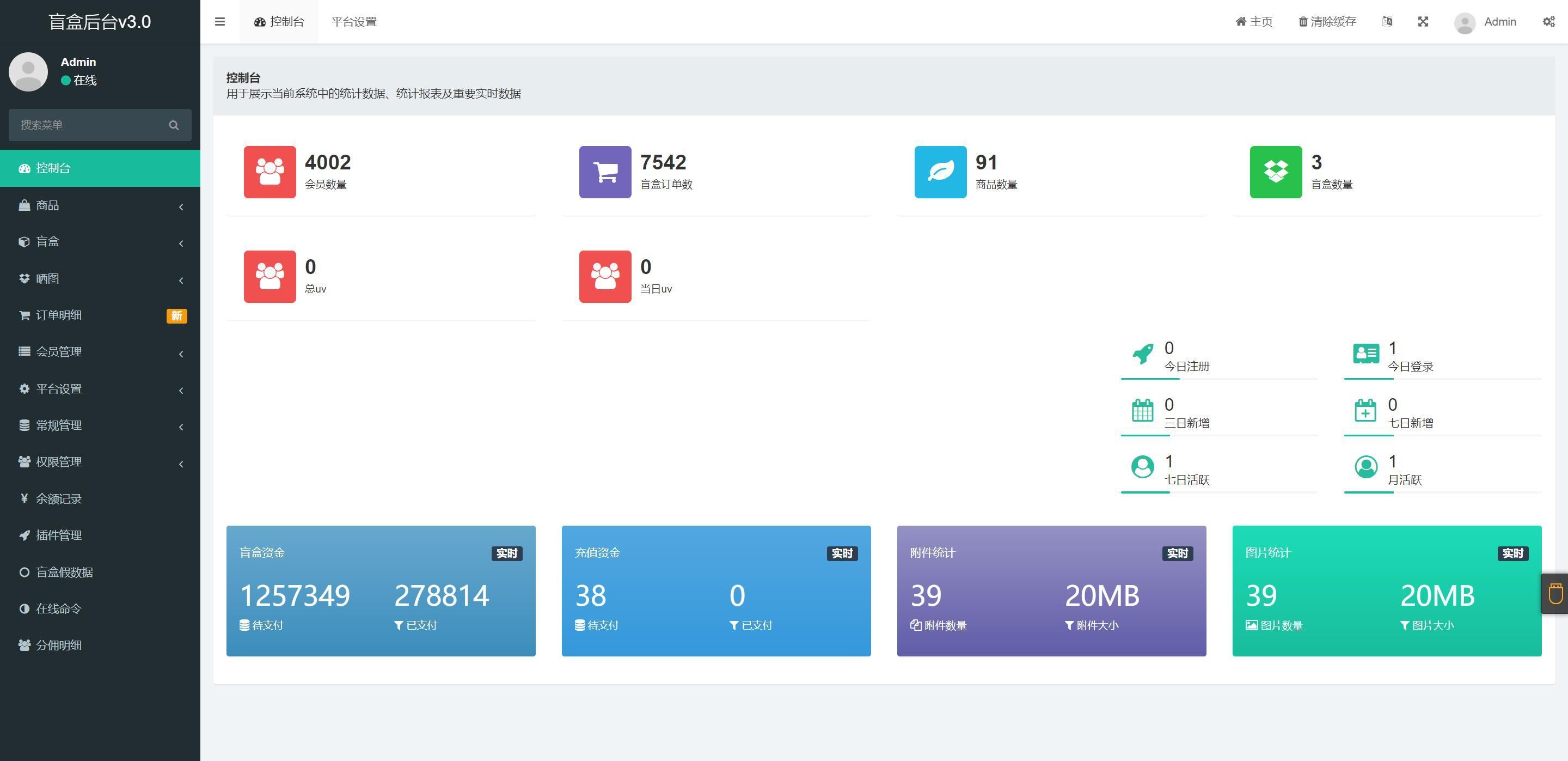The image size is (1568, 761).
Task: Open the Admin user menu at top right
Action: point(1486,22)
